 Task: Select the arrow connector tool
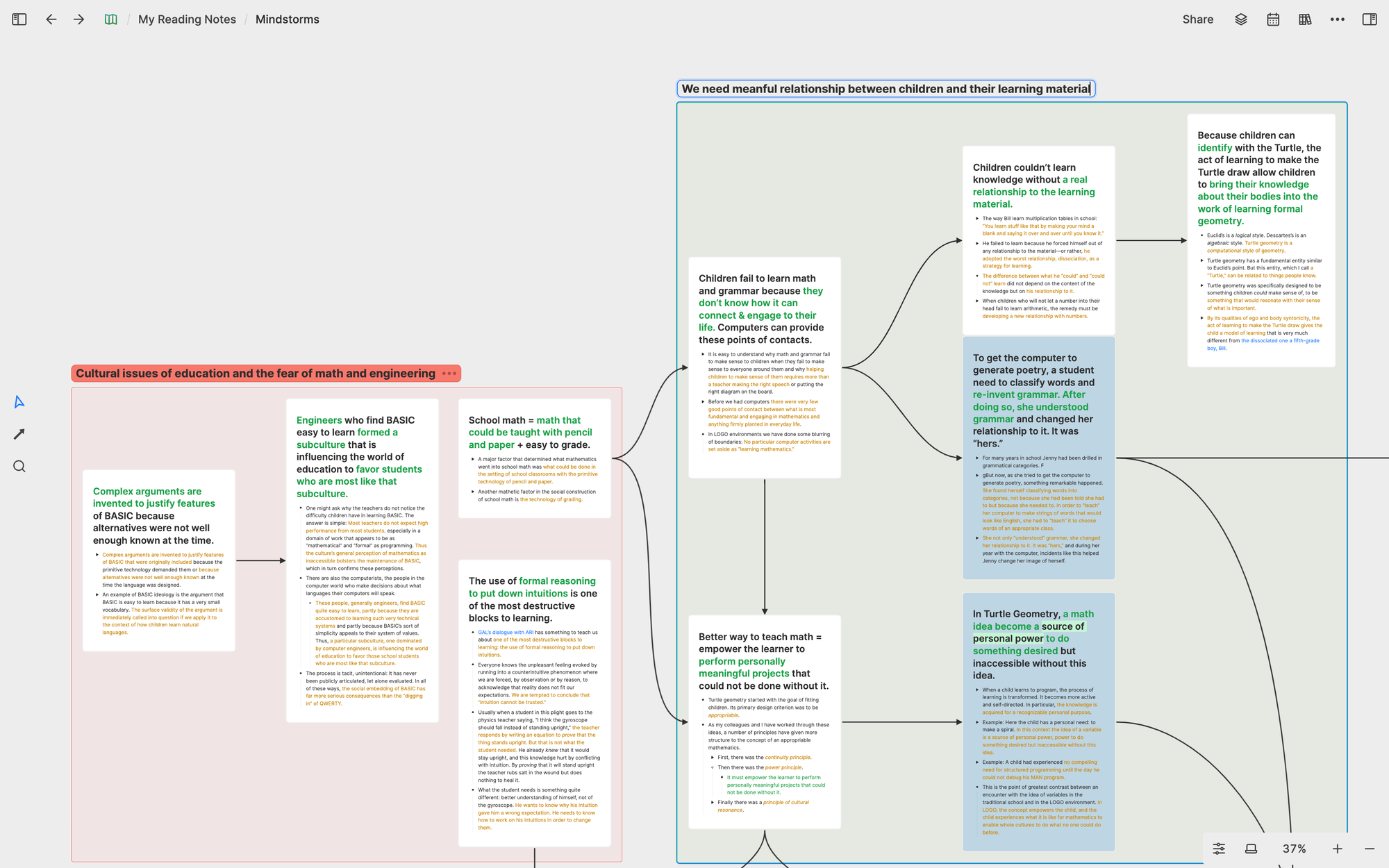[x=19, y=434]
